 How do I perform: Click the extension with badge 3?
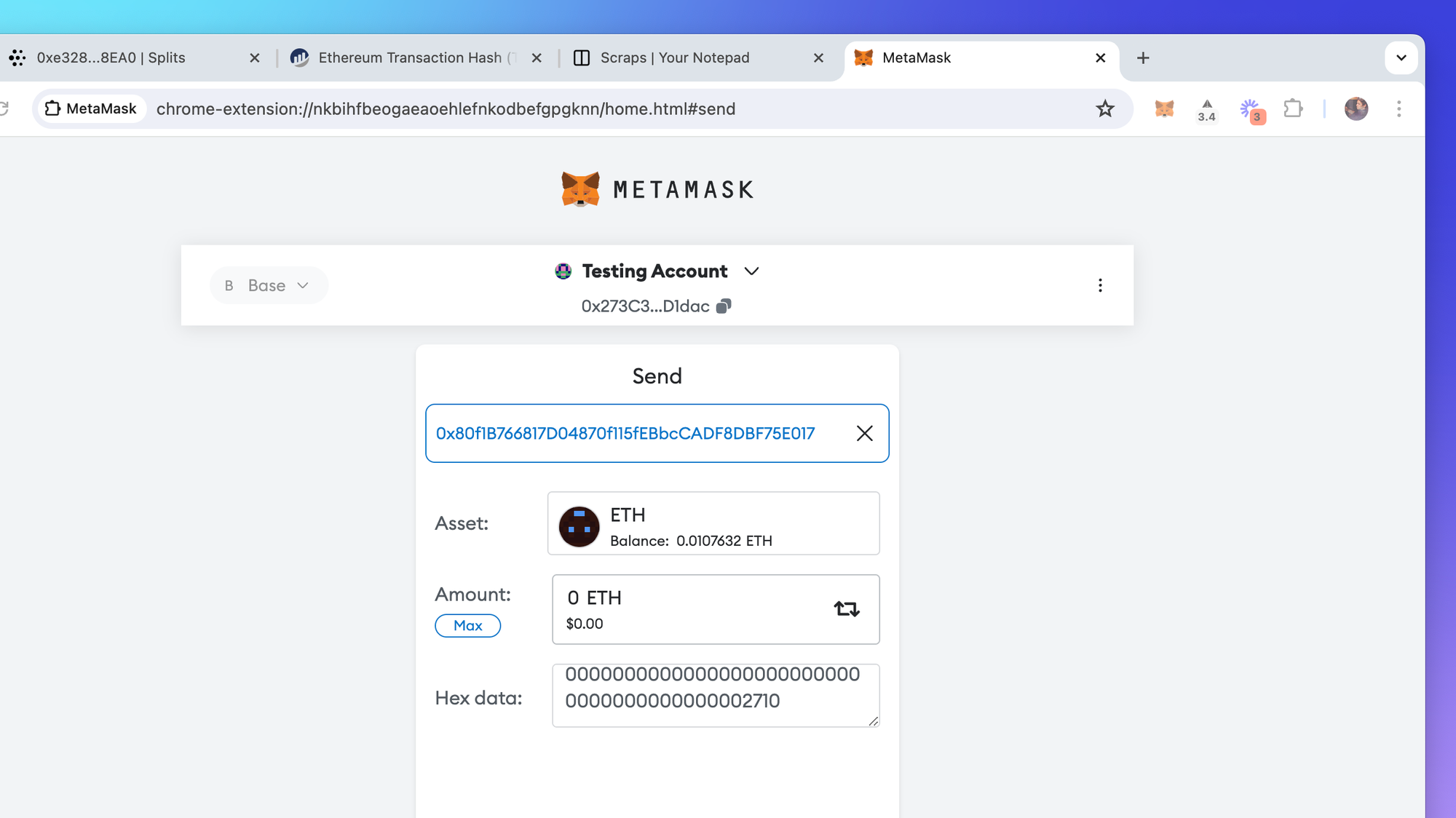click(1251, 110)
